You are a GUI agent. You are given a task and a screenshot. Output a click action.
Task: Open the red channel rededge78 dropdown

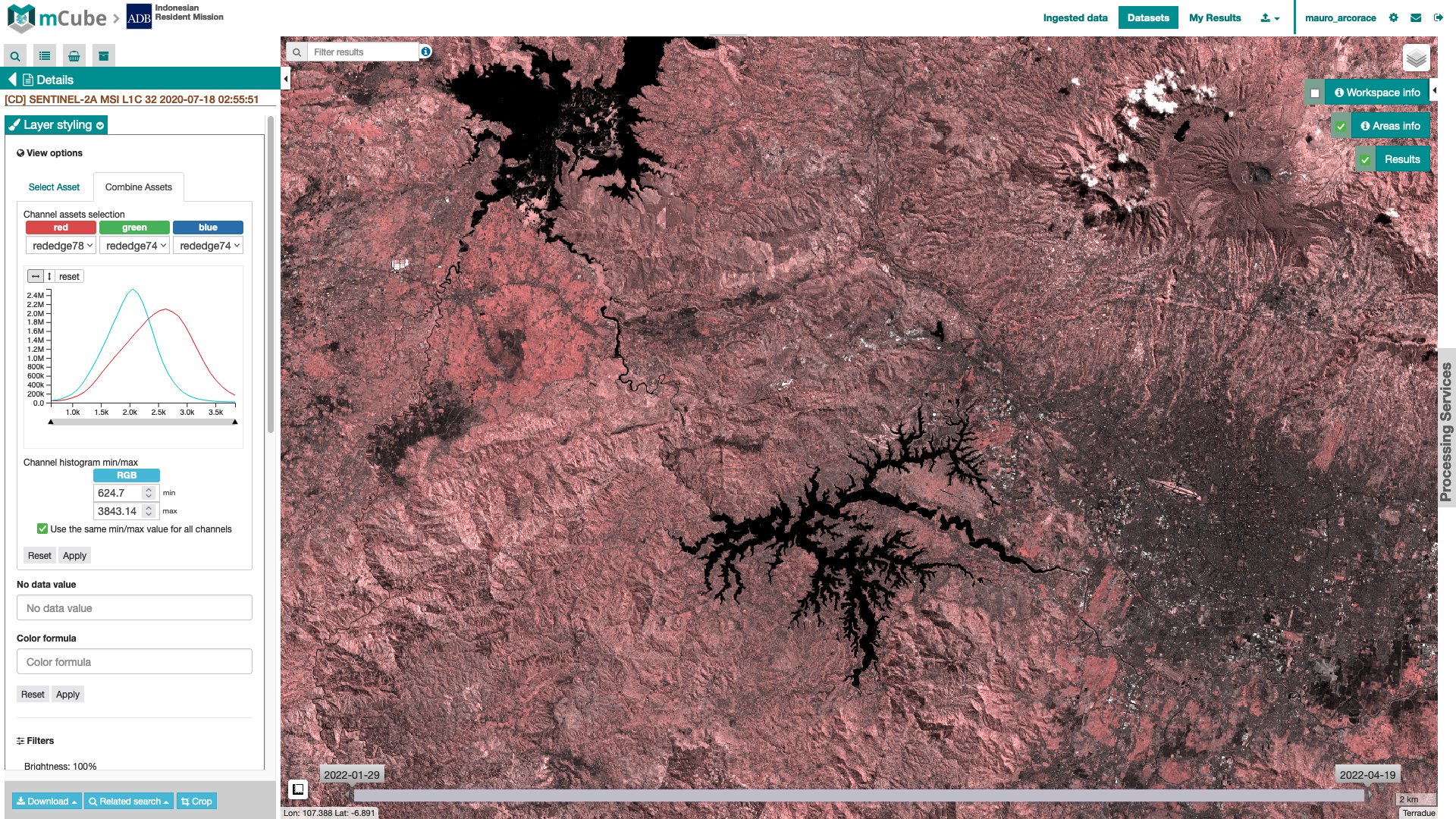click(x=61, y=246)
